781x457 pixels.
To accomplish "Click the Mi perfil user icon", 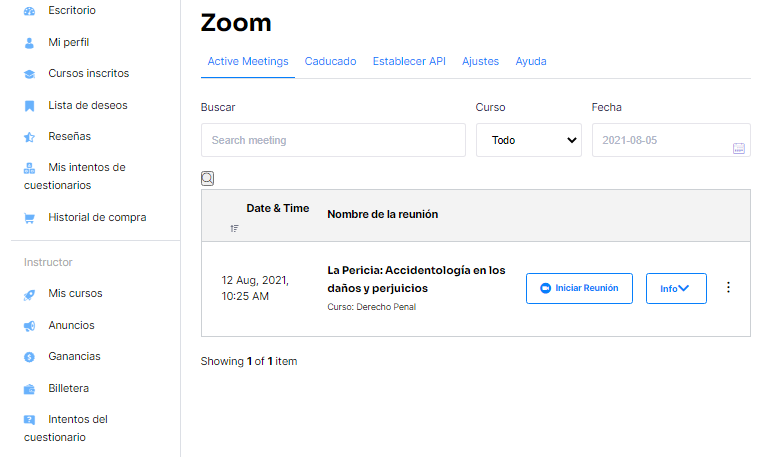I will [x=29, y=43].
